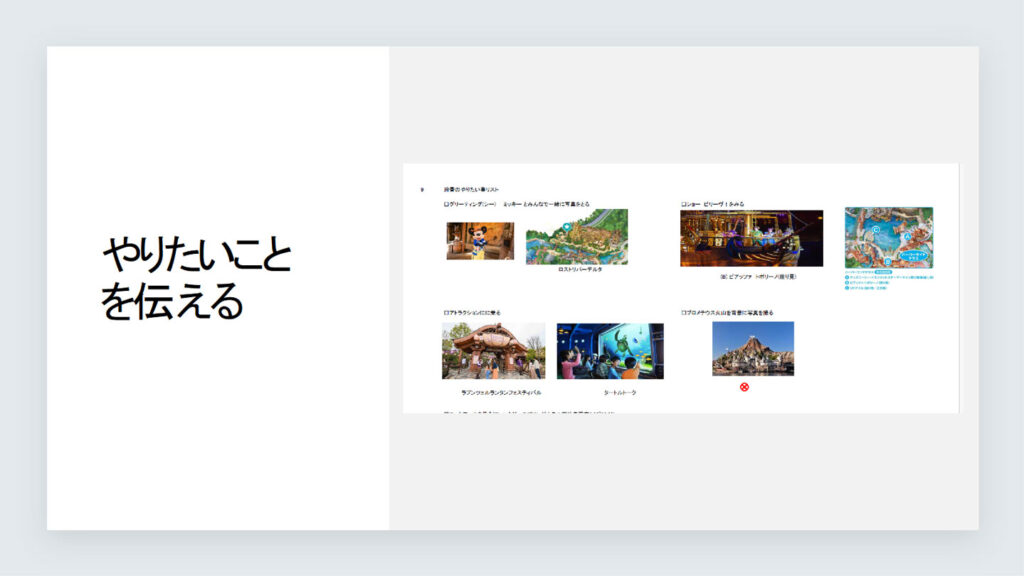Click the Mickey Mouse greeting photo

click(x=480, y=240)
